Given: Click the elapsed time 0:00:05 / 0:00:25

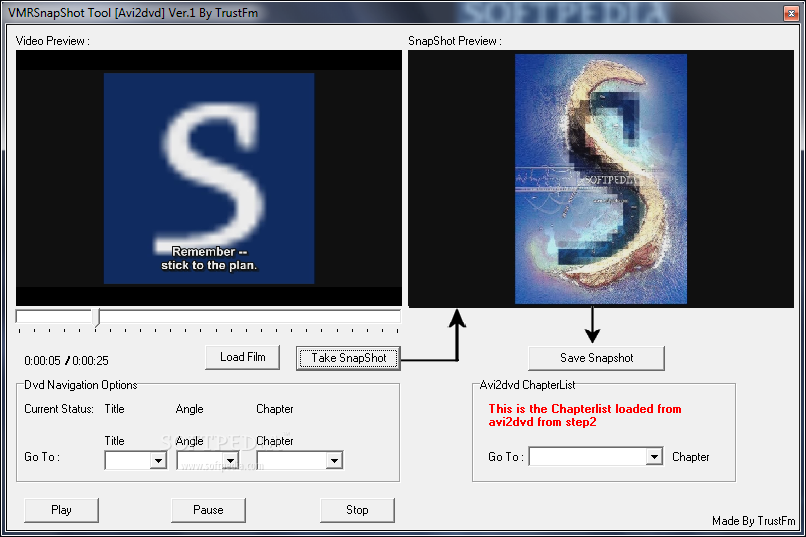Looking at the screenshot, I should pos(66,361).
